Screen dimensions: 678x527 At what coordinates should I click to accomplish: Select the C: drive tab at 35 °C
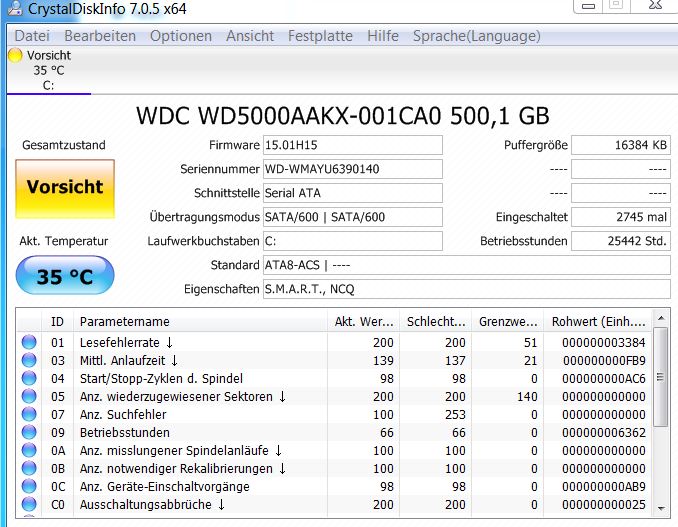48,70
